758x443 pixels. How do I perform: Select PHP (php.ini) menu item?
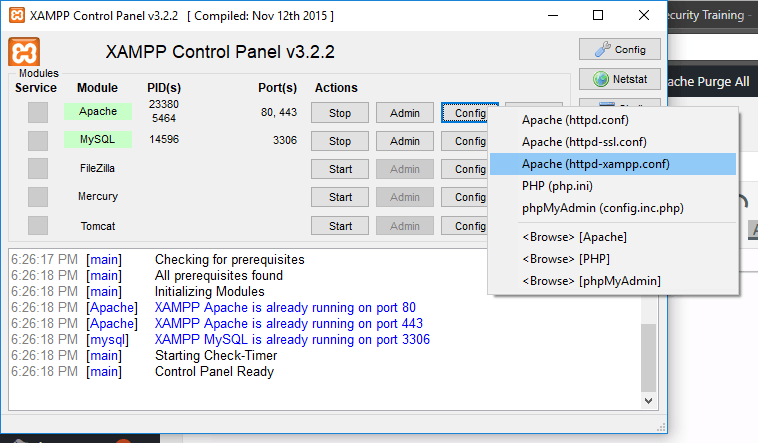(x=560, y=186)
